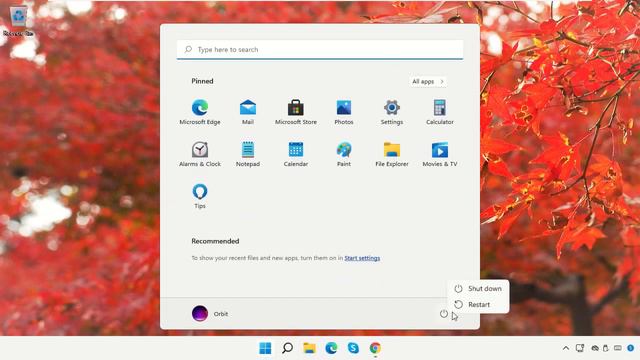Open Settings from pinned apps

coord(391,111)
